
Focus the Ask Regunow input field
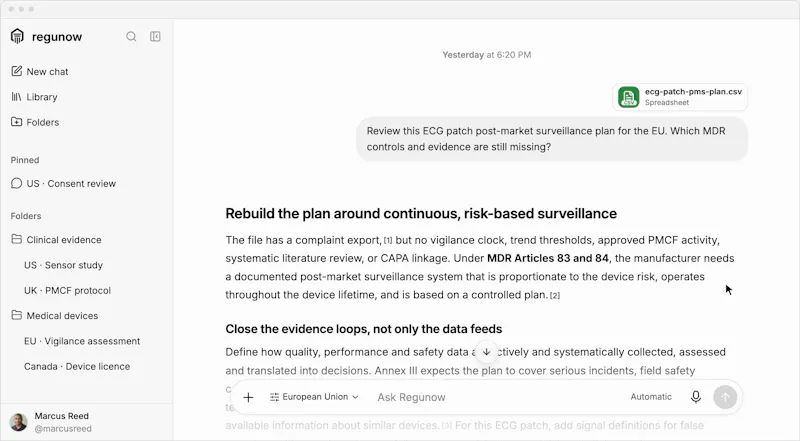497,397
